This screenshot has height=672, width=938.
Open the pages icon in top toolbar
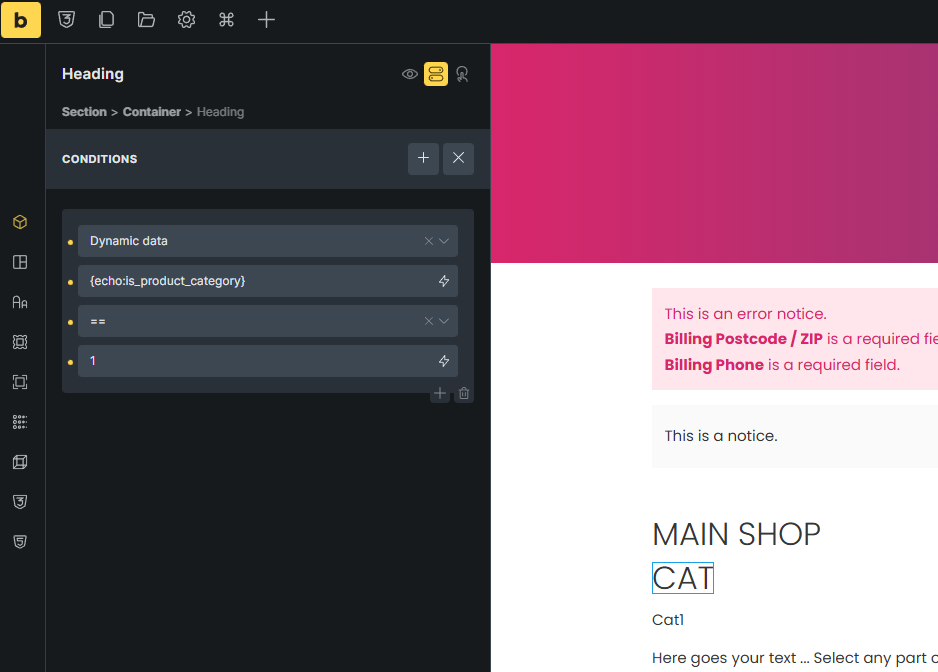coord(106,20)
